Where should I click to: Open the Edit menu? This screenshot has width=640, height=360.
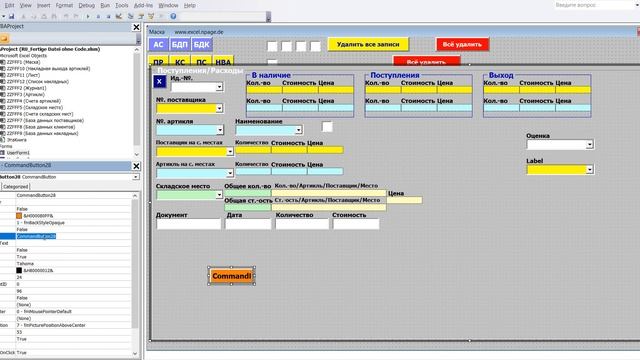point(9,5)
